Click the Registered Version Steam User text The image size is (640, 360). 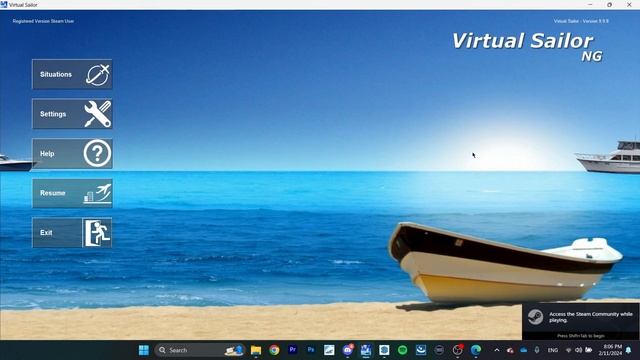tap(43, 21)
